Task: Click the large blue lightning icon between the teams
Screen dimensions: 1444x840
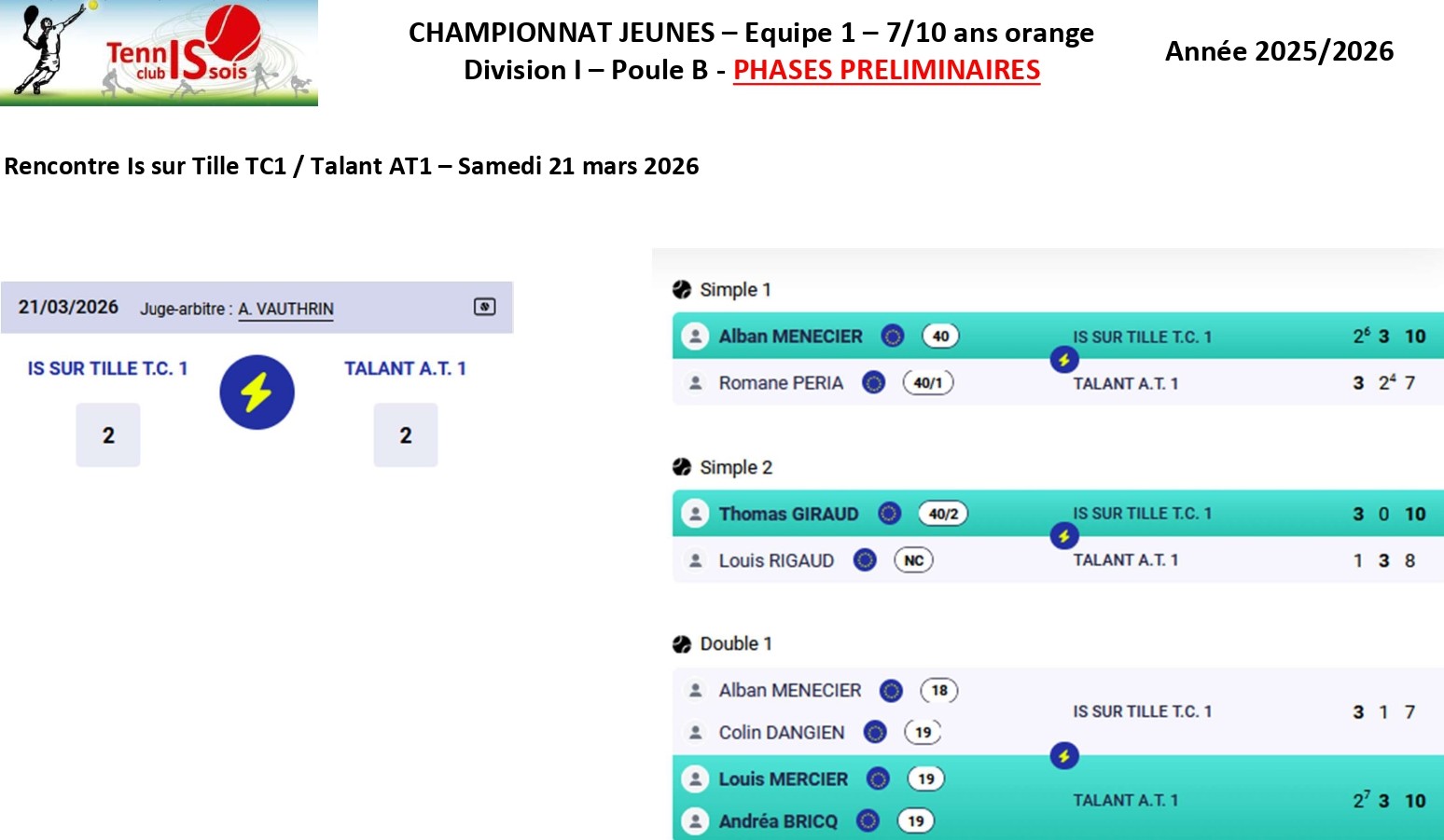Action: 257,392
